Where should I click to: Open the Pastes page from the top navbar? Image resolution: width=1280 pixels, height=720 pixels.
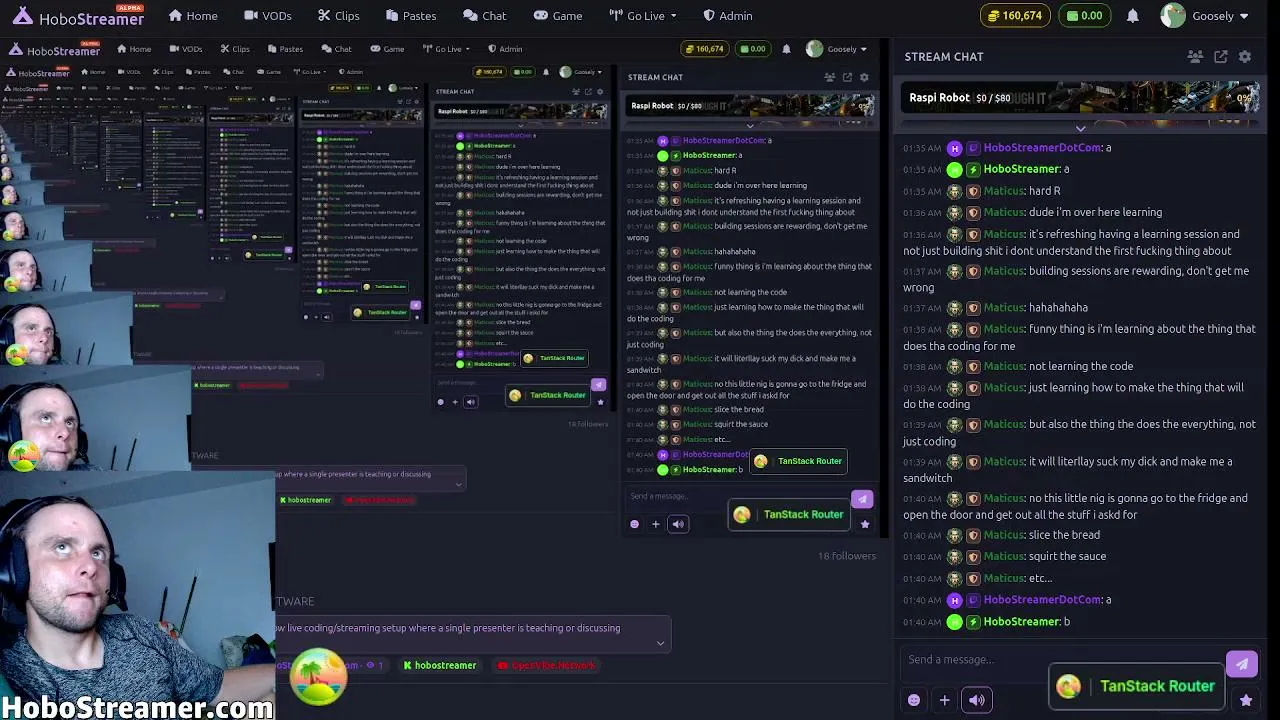coord(410,16)
